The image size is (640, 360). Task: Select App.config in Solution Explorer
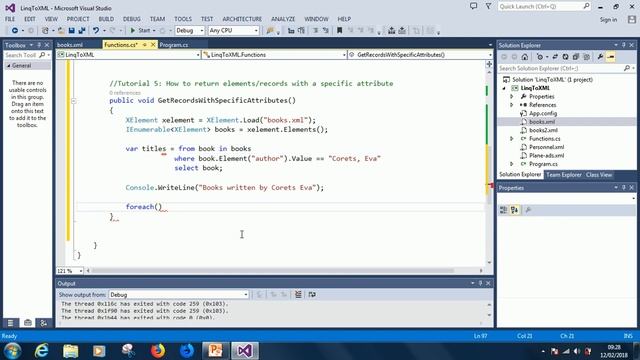(543, 113)
